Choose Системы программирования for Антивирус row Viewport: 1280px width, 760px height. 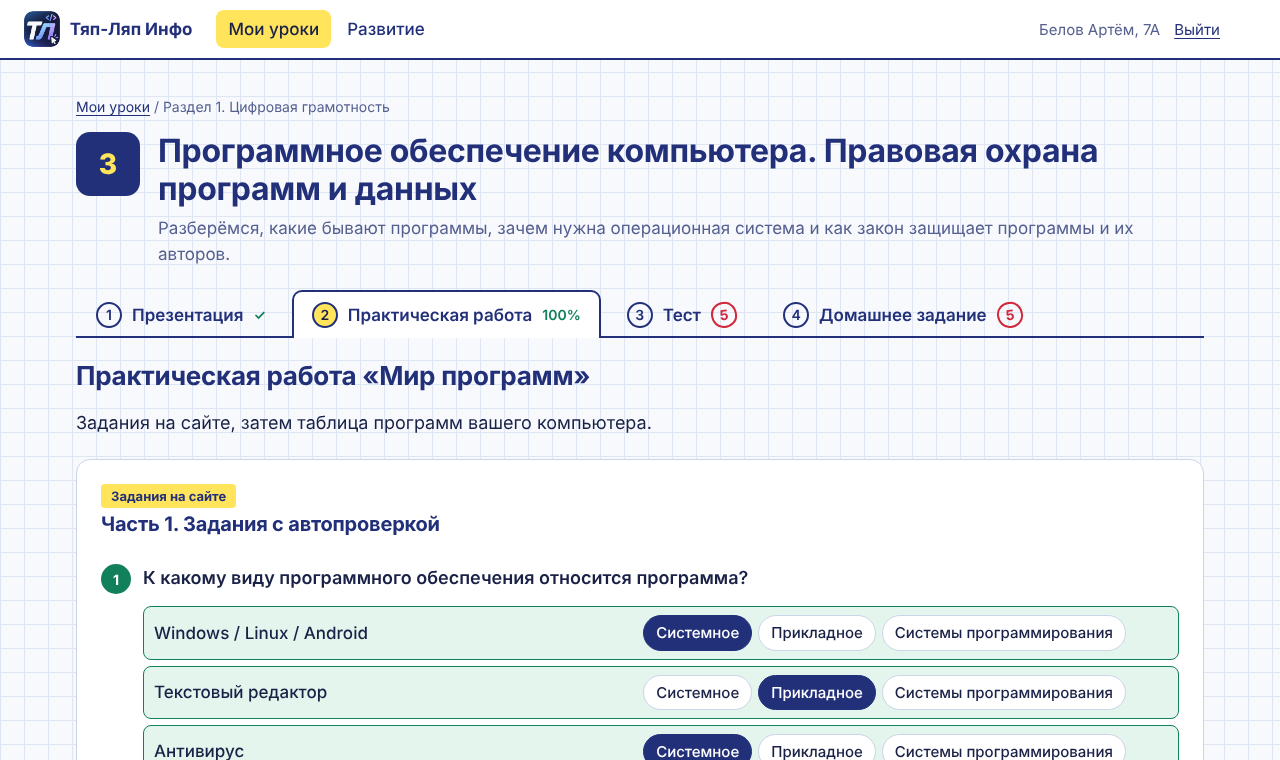pyautogui.click(x=1004, y=749)
